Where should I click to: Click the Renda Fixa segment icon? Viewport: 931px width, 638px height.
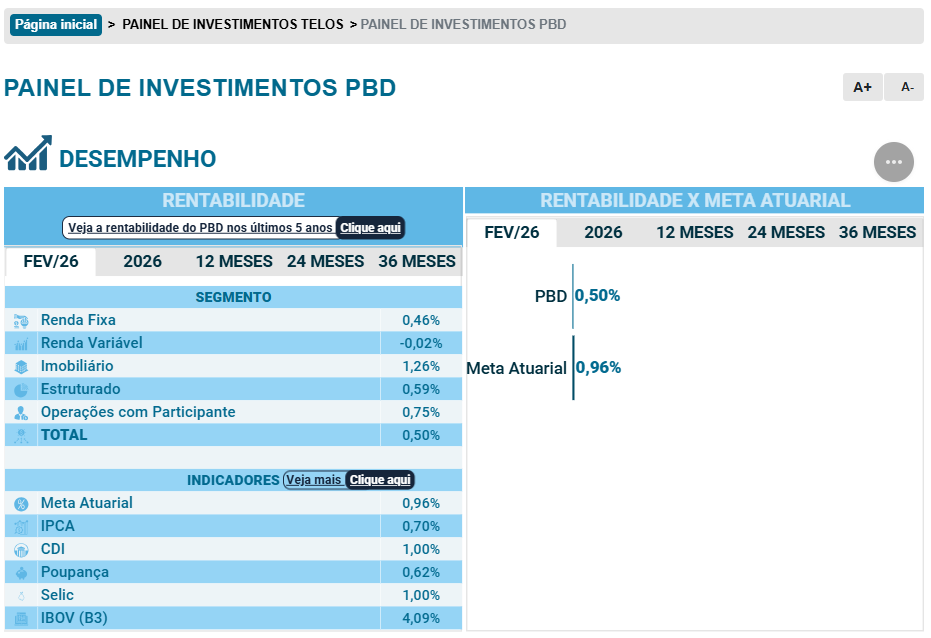[21, 321]
